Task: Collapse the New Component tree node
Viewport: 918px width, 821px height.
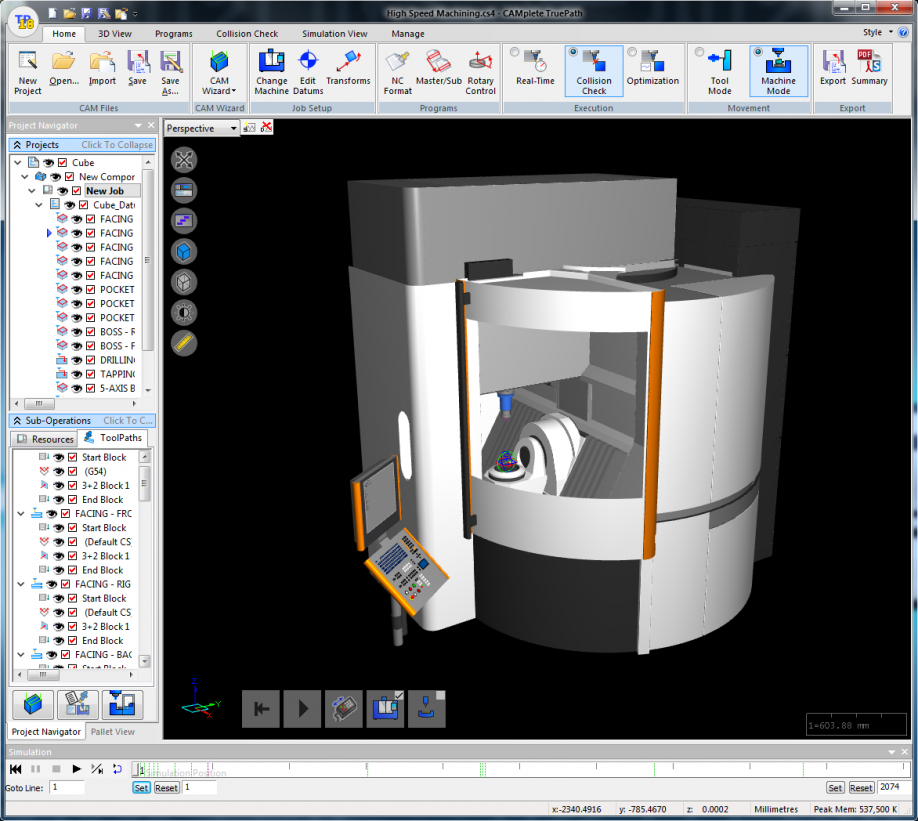Action: coord(25,176)
